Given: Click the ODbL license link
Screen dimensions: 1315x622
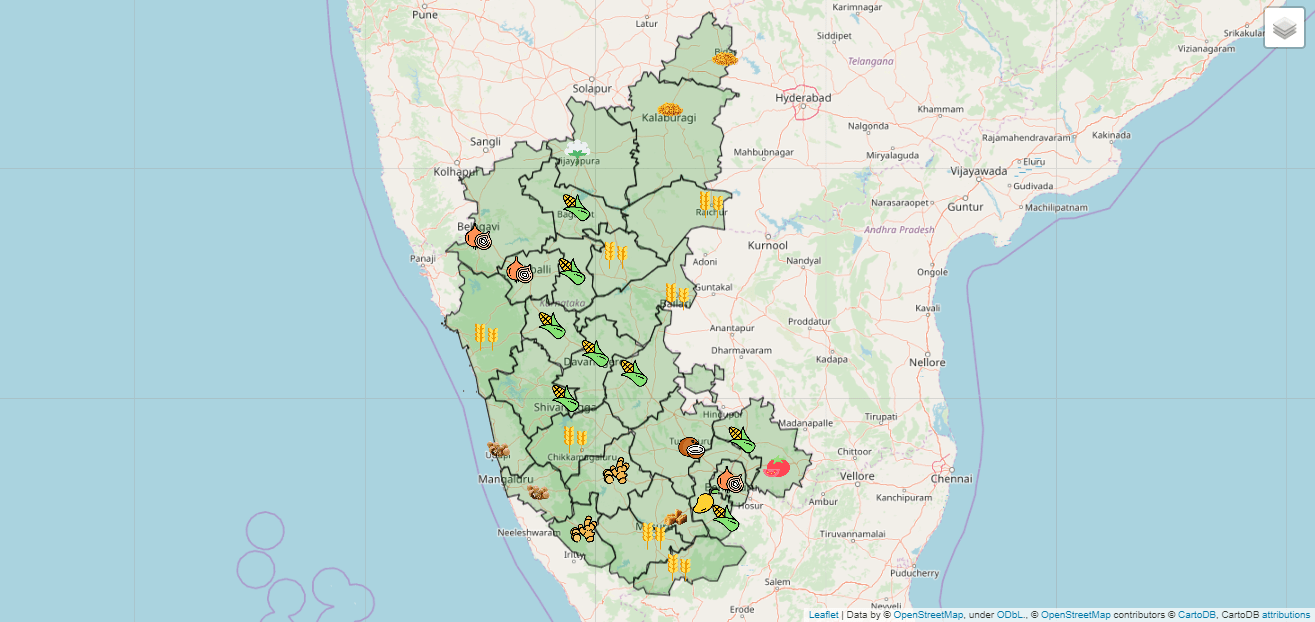Looking at the screenshot, I should tap(1012, 616).
